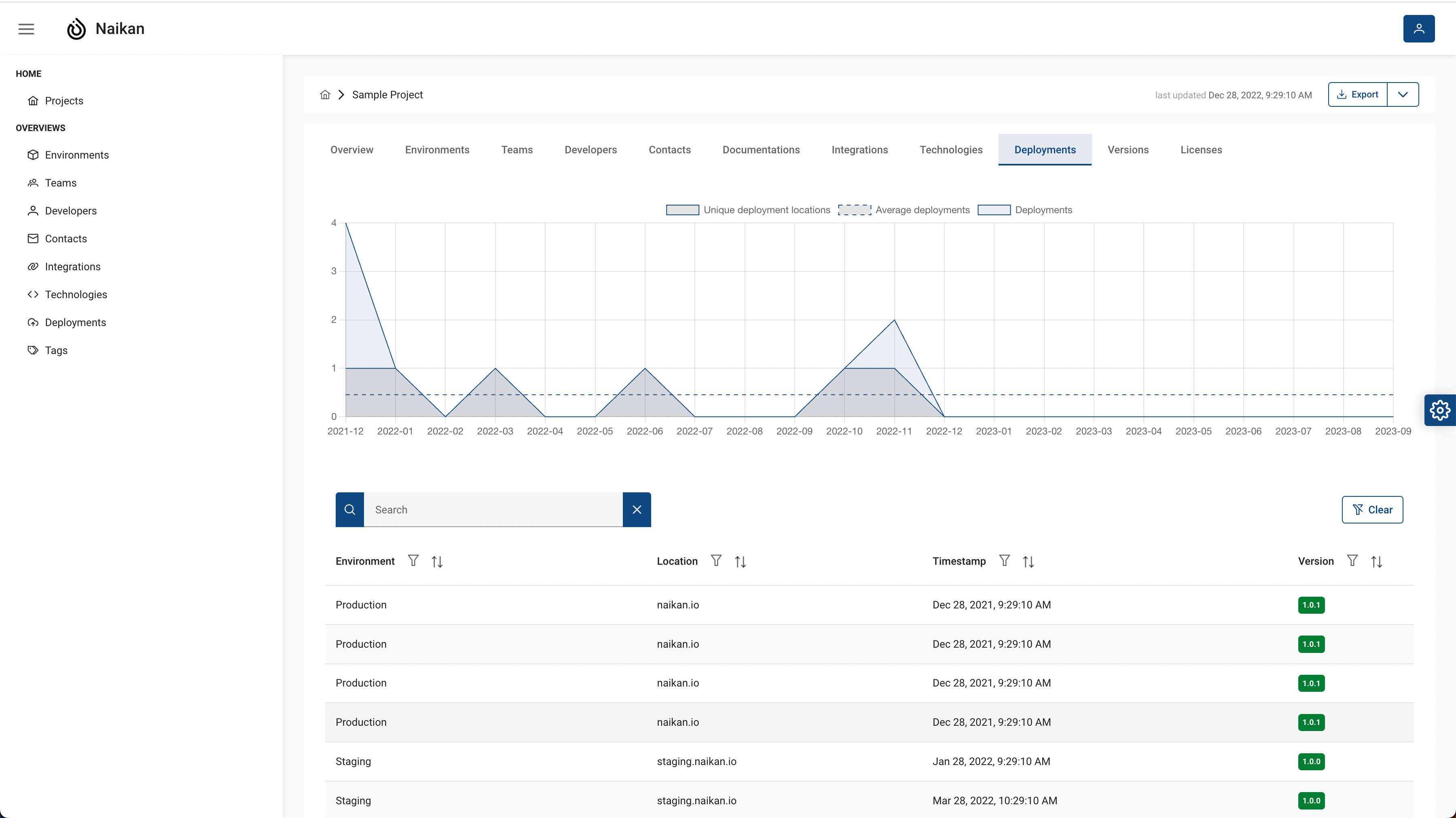Screen dimensions: 1456x818
Task: Click the Contacts sidebar icon
Action: pyautogui.click(x=33, y=238)
